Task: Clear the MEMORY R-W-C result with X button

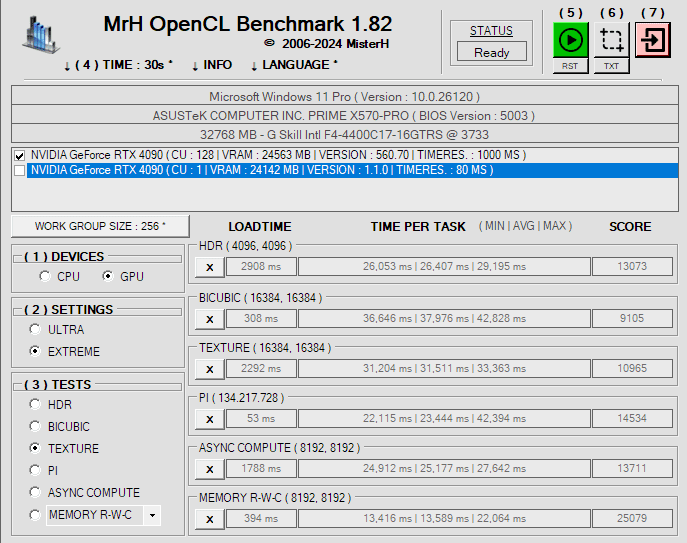Action: click(x=210, y=519)
